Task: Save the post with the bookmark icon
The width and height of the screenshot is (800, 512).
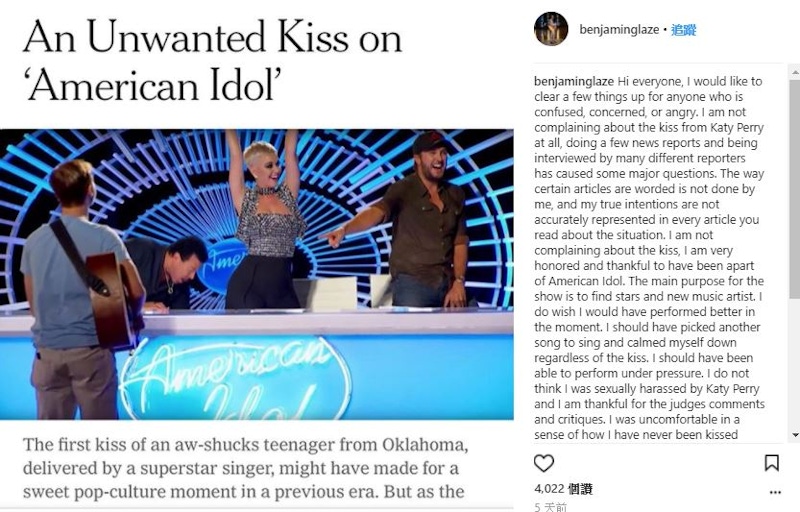Action: [x=771, y=463]
